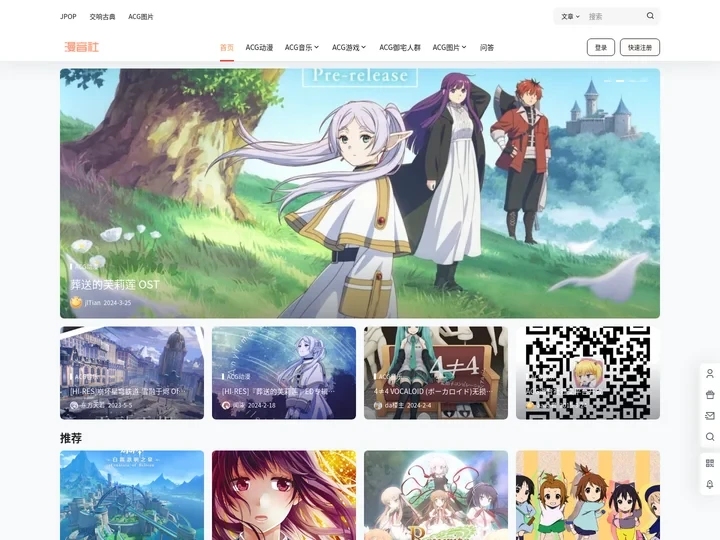This screenshot has height=540, width=720.
Task: Open the ACG御宅人群 menu item
Action: [400, 47]
